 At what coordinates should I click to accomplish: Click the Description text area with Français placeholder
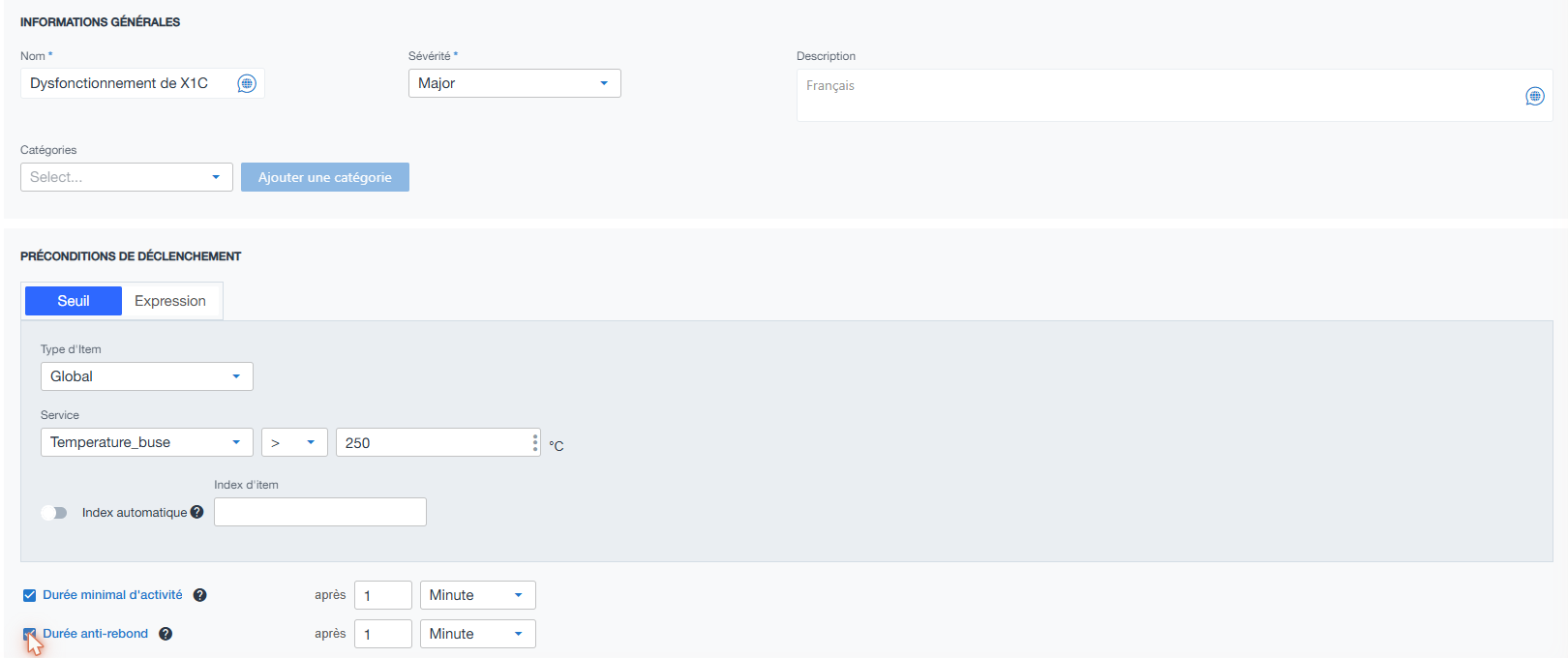click(x=1174, y=95)
